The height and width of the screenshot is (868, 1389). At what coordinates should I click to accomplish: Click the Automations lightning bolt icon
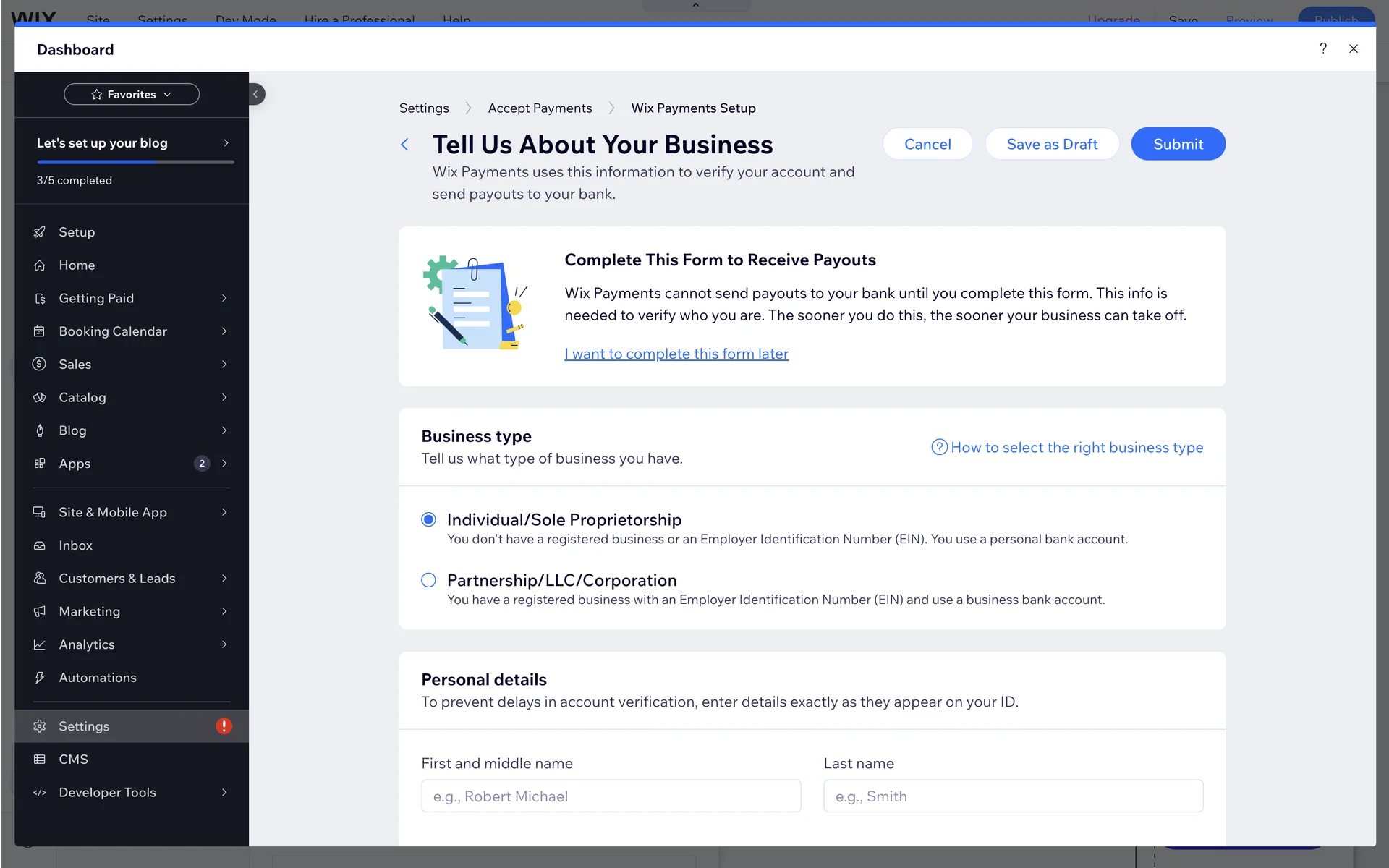[x=40, y=678]
